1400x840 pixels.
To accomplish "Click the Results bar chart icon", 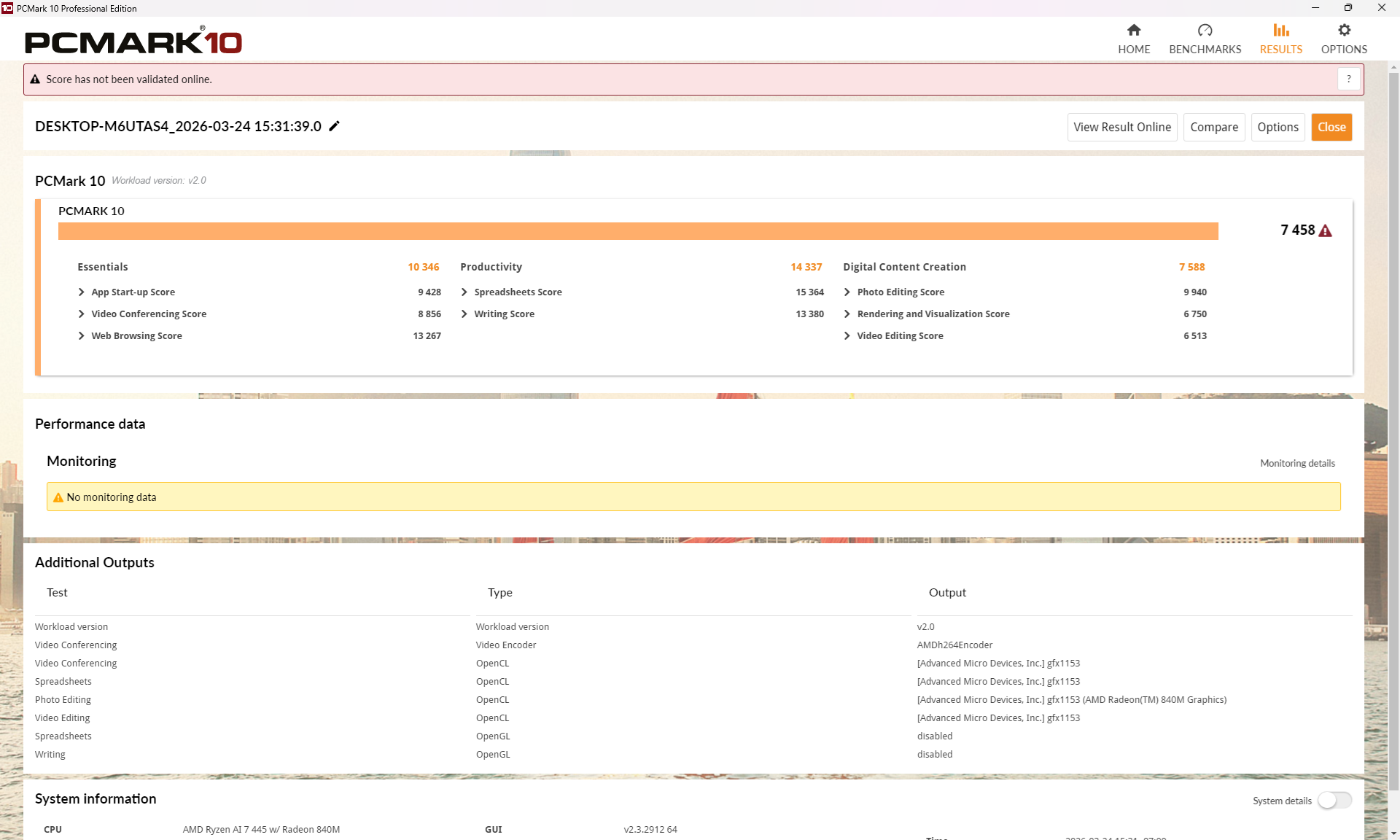I will 1280,31.
